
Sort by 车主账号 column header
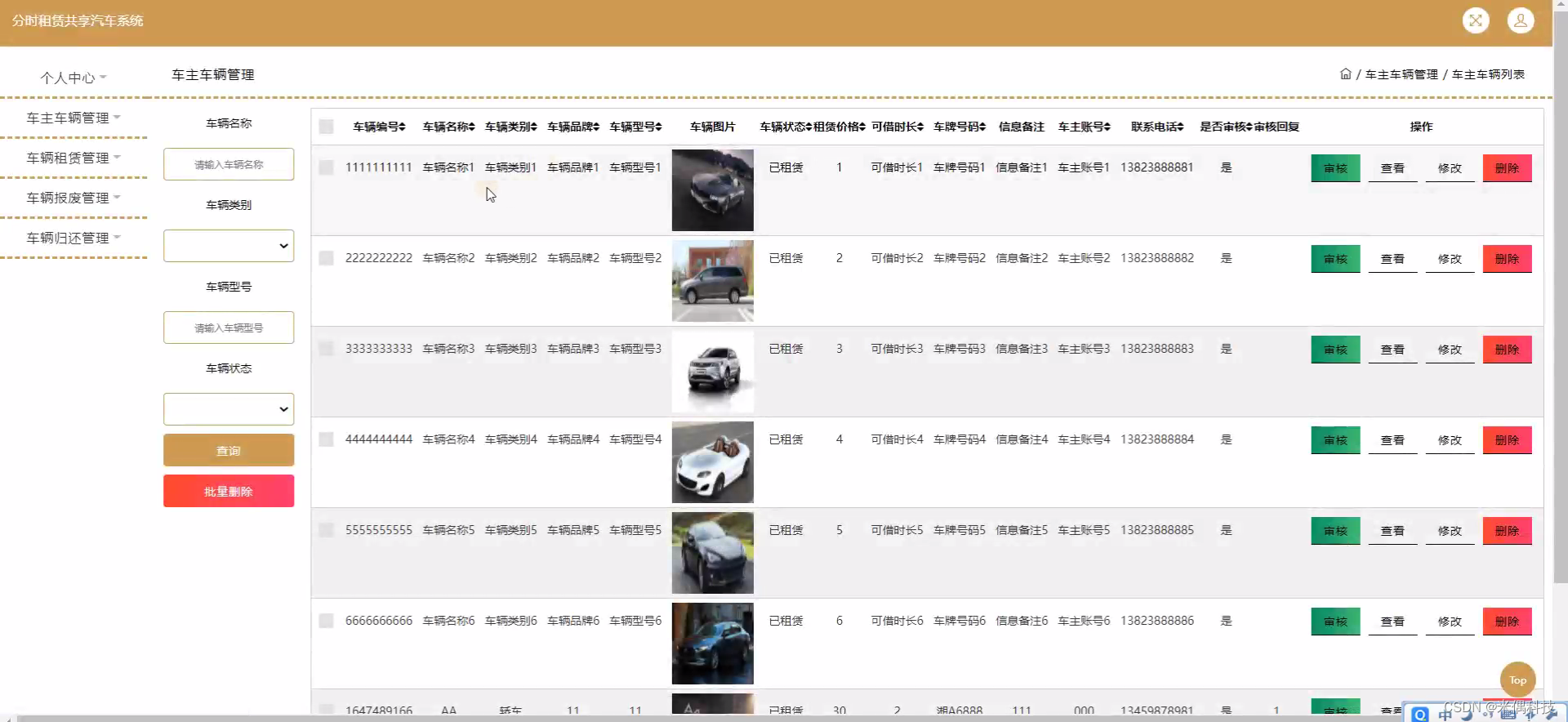click(1085, 127)
